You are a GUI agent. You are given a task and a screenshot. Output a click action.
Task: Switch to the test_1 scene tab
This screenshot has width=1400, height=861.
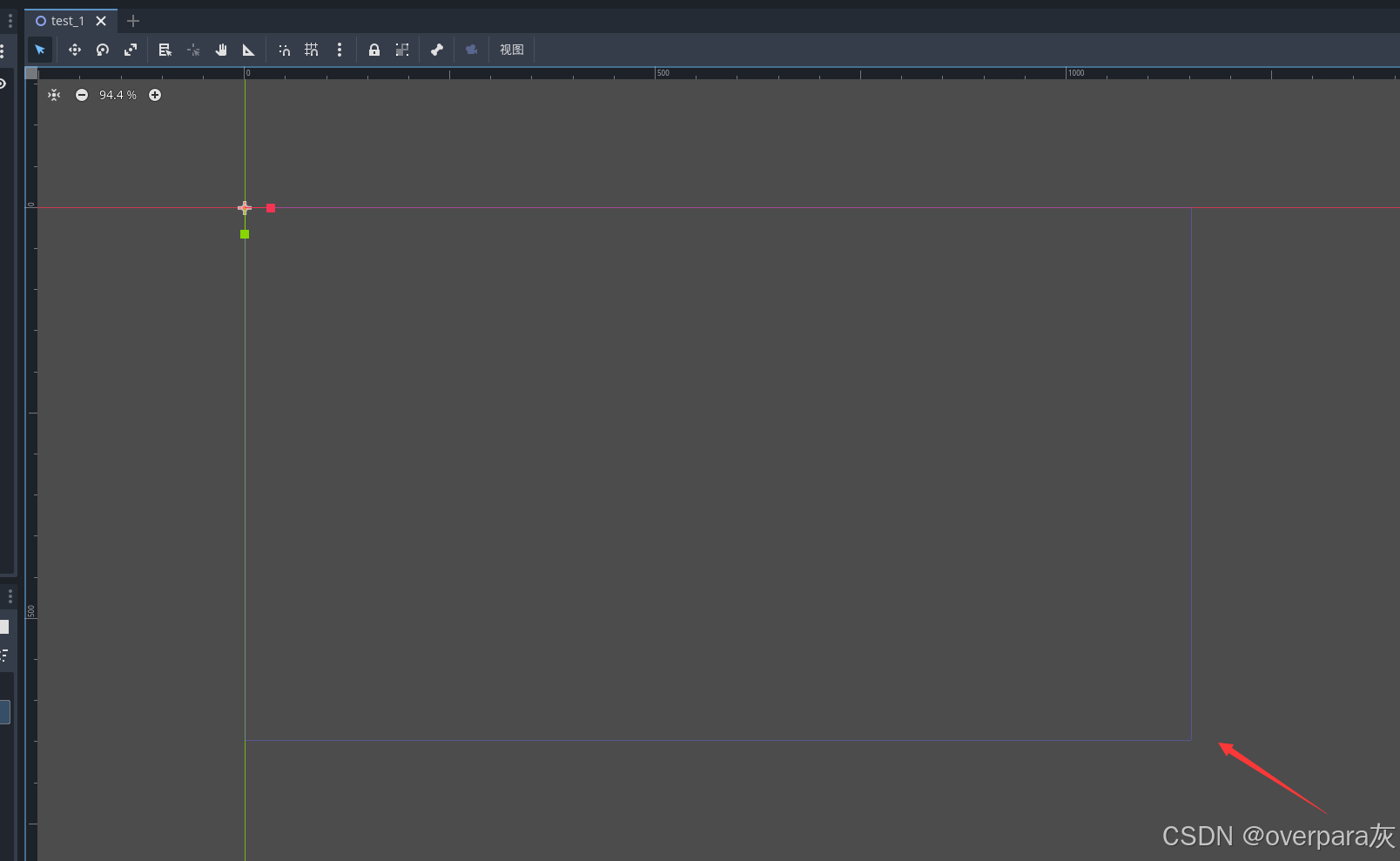(x=65, y=20)
